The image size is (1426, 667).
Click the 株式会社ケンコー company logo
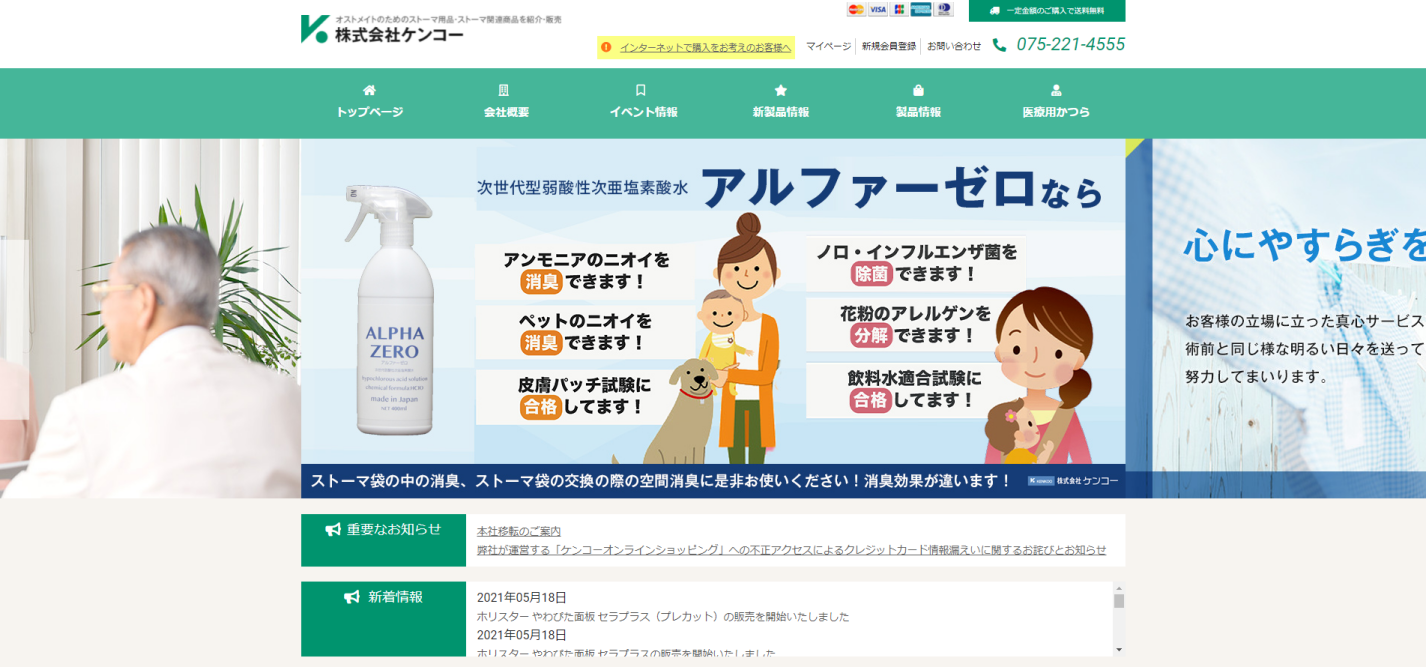pos(385,29)
